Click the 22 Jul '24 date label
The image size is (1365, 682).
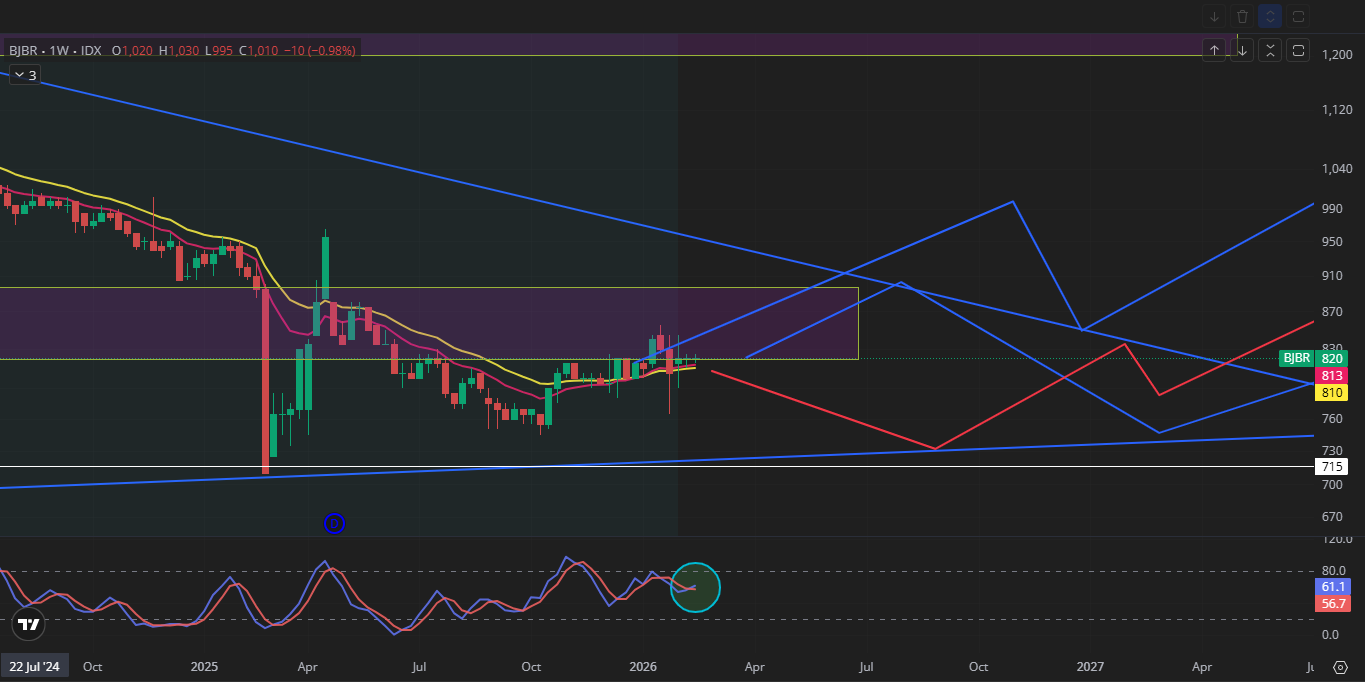35,666
